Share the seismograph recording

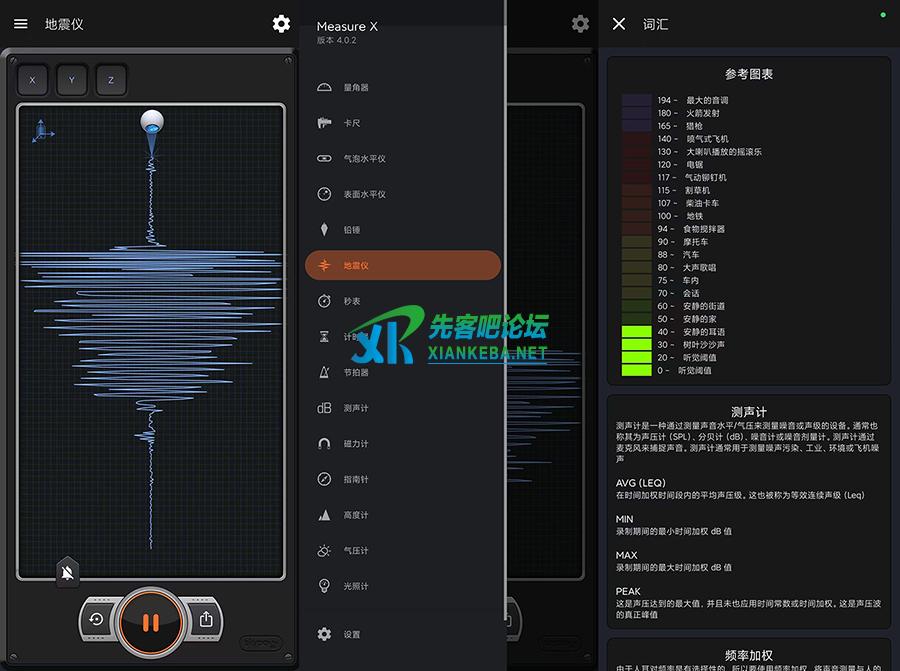[x=206, y=619]
